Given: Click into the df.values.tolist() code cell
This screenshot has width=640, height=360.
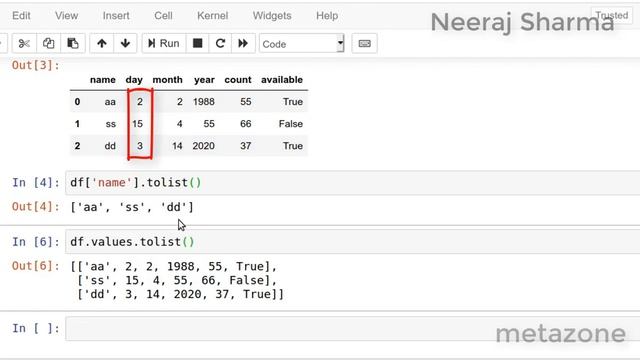Looking at the screenshot, I should click(x=353, y=242).
